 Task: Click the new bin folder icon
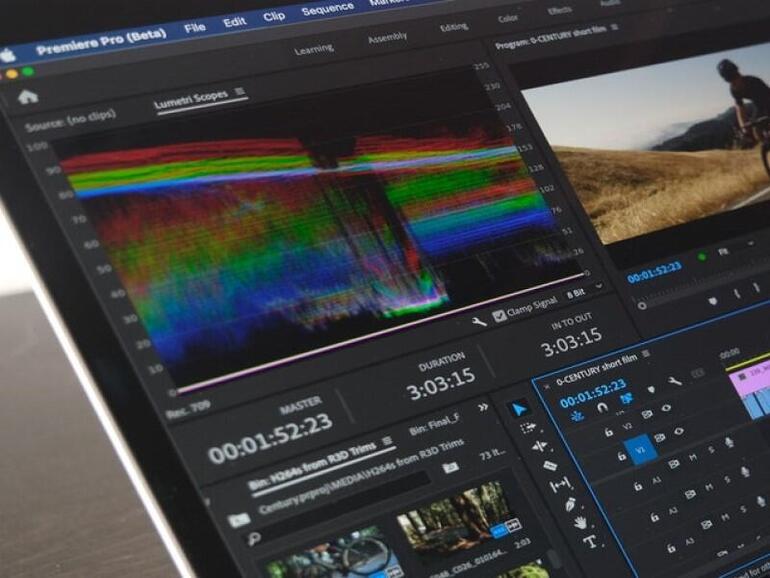(450, 467)
